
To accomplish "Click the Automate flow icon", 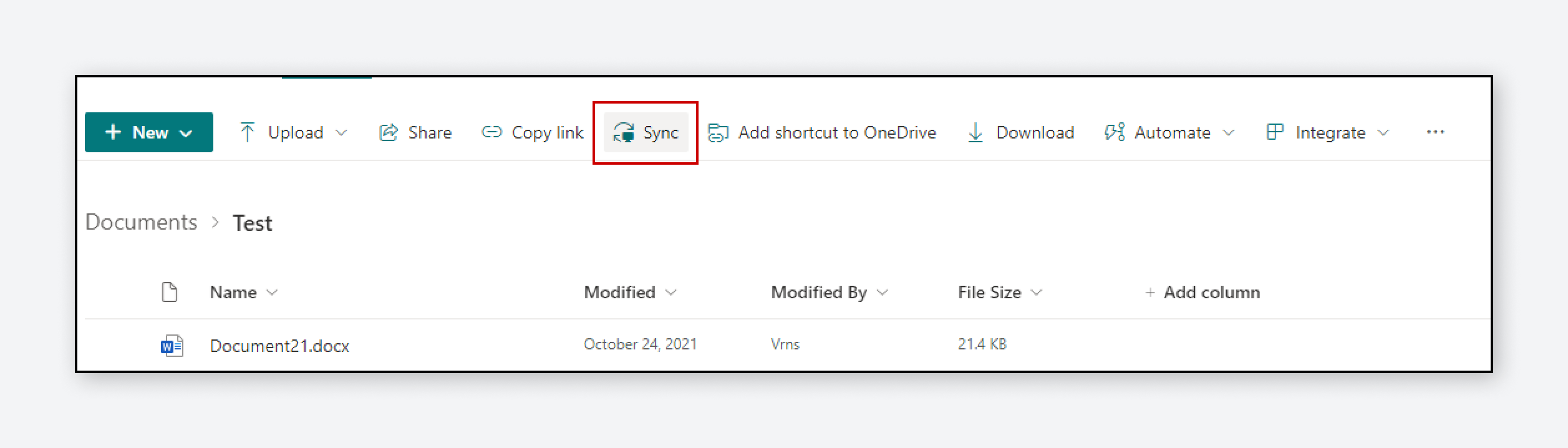I will coord(1115,132).
